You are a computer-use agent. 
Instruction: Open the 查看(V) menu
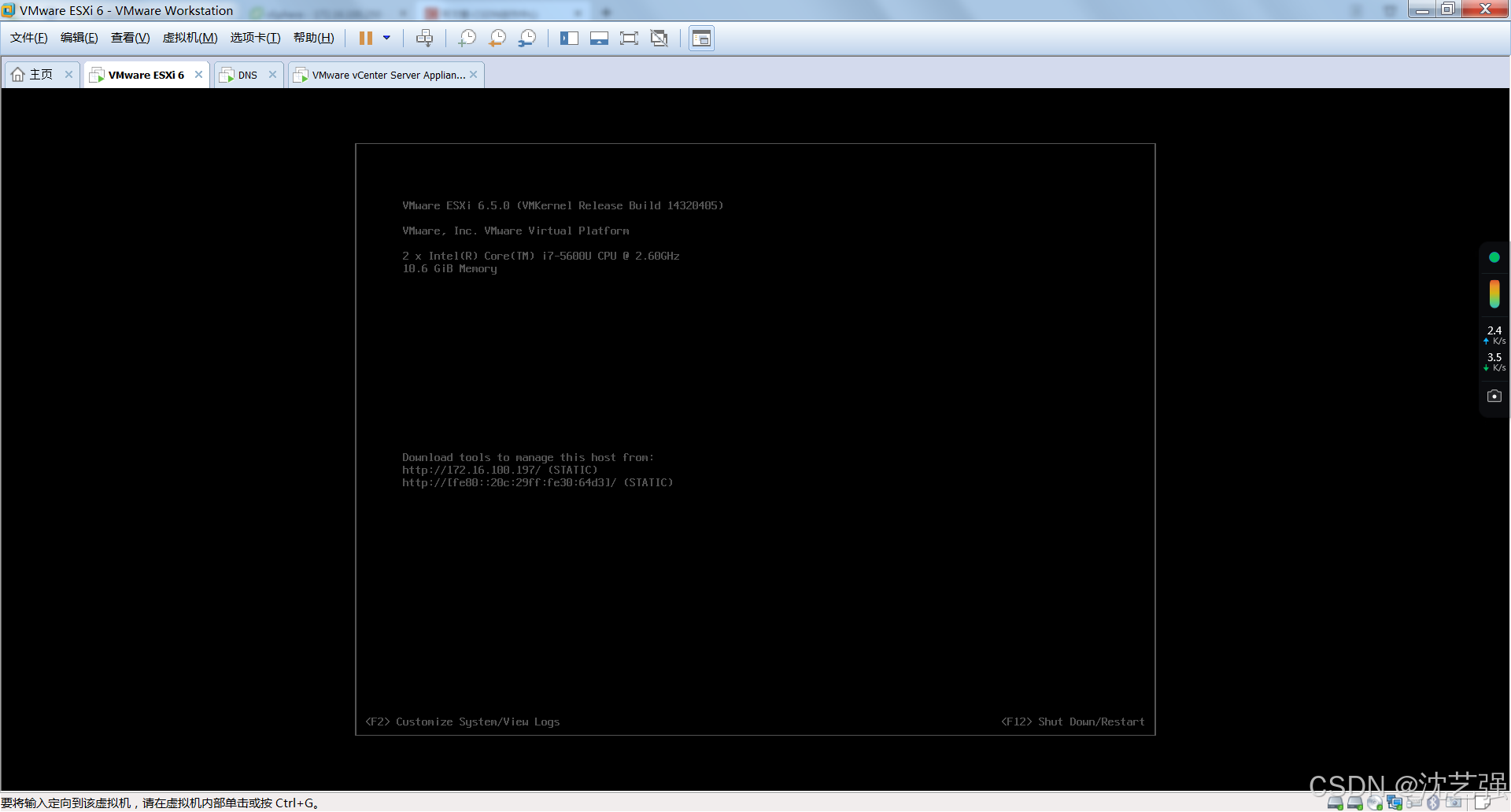point(130,38)
